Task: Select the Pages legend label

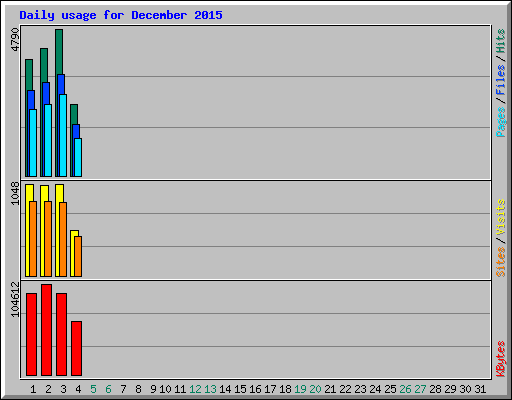Action: 500,122
